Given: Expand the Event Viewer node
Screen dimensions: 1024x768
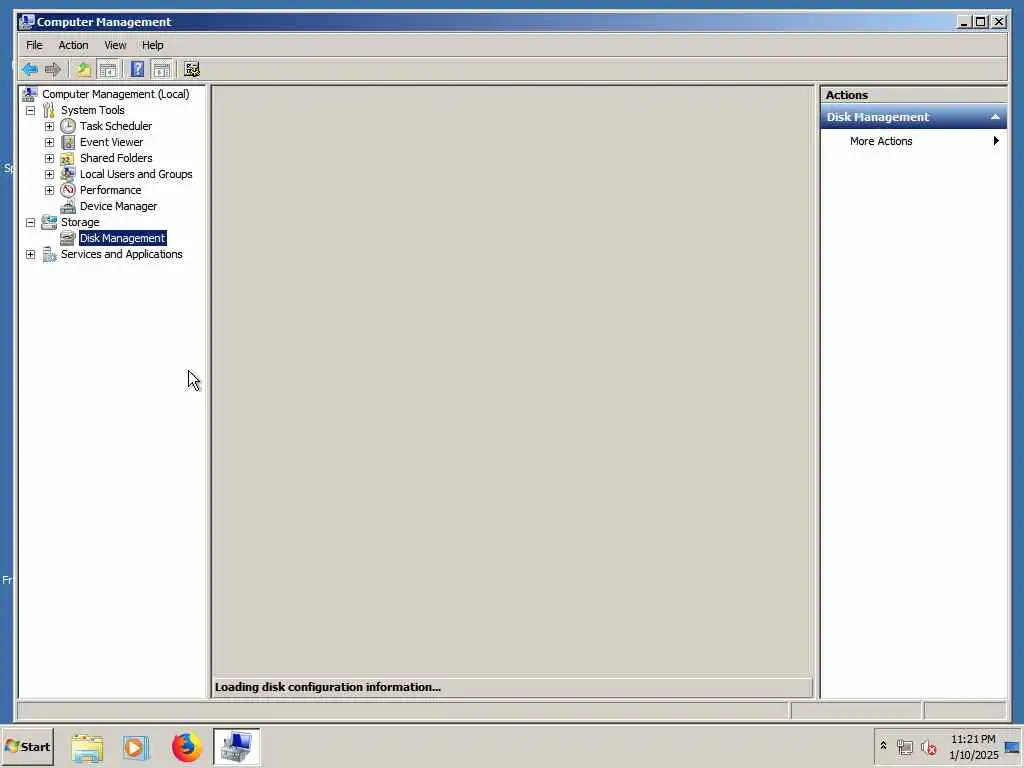Looking at the screenshot, I should (50, 142).
